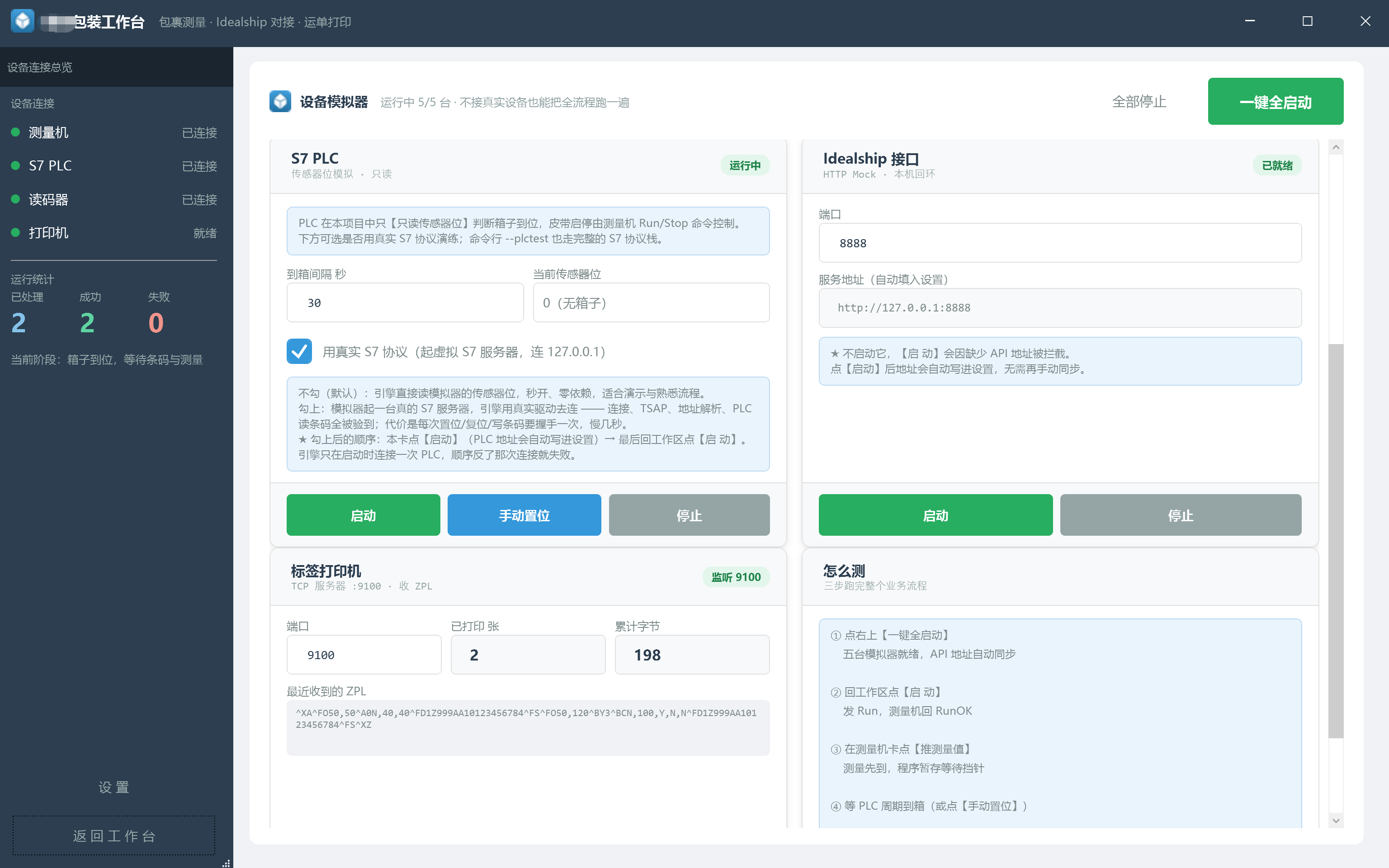Screen dimensions: 1389x868
Task: Stop the S7 PLC simulator with 停止
Action: [x=689, y=515]
